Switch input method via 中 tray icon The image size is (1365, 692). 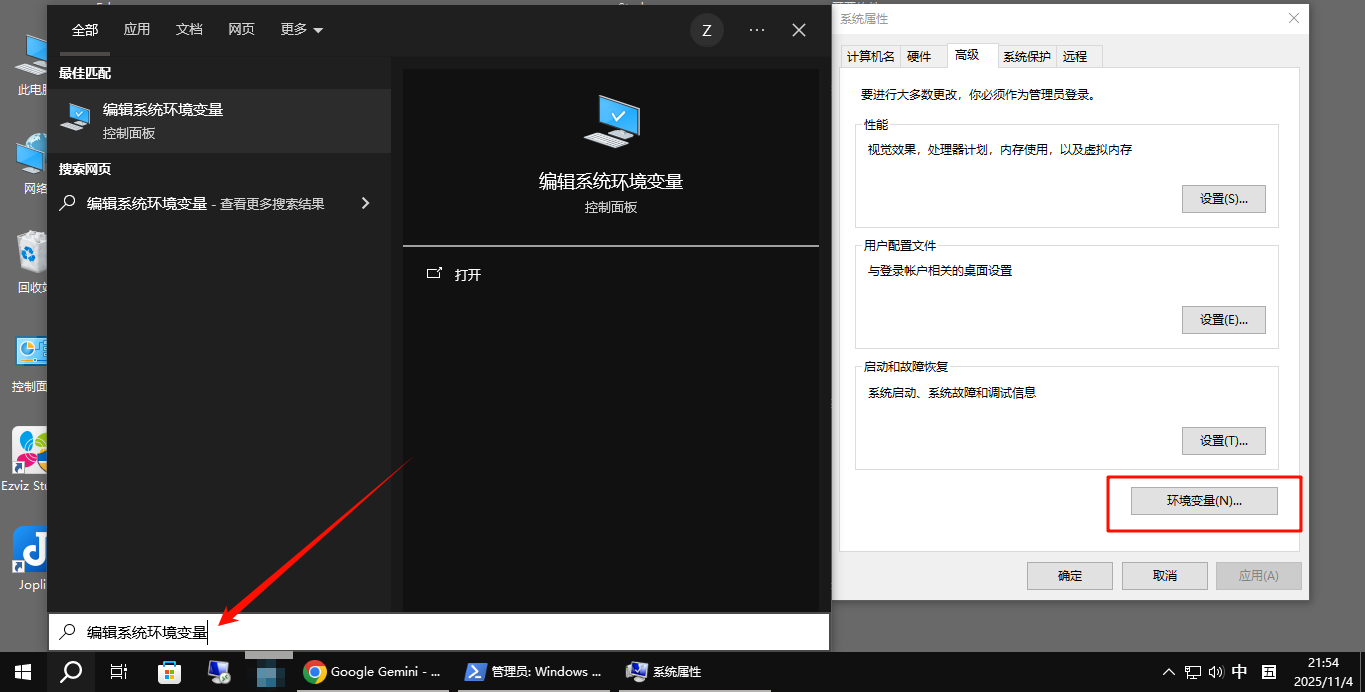[x=1240, y=672]
